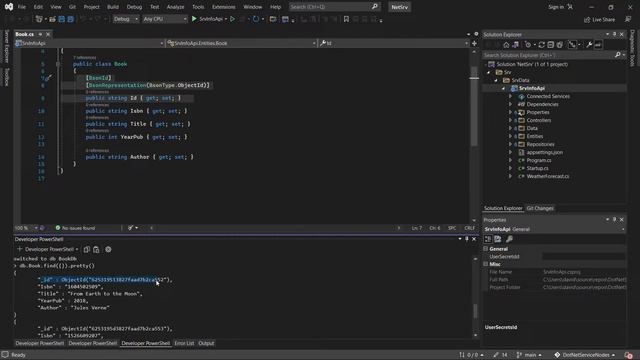Screen dimensions: 640x360
Task: Toggle auto-hide pin on Properties panel
Action: [614, 220]
